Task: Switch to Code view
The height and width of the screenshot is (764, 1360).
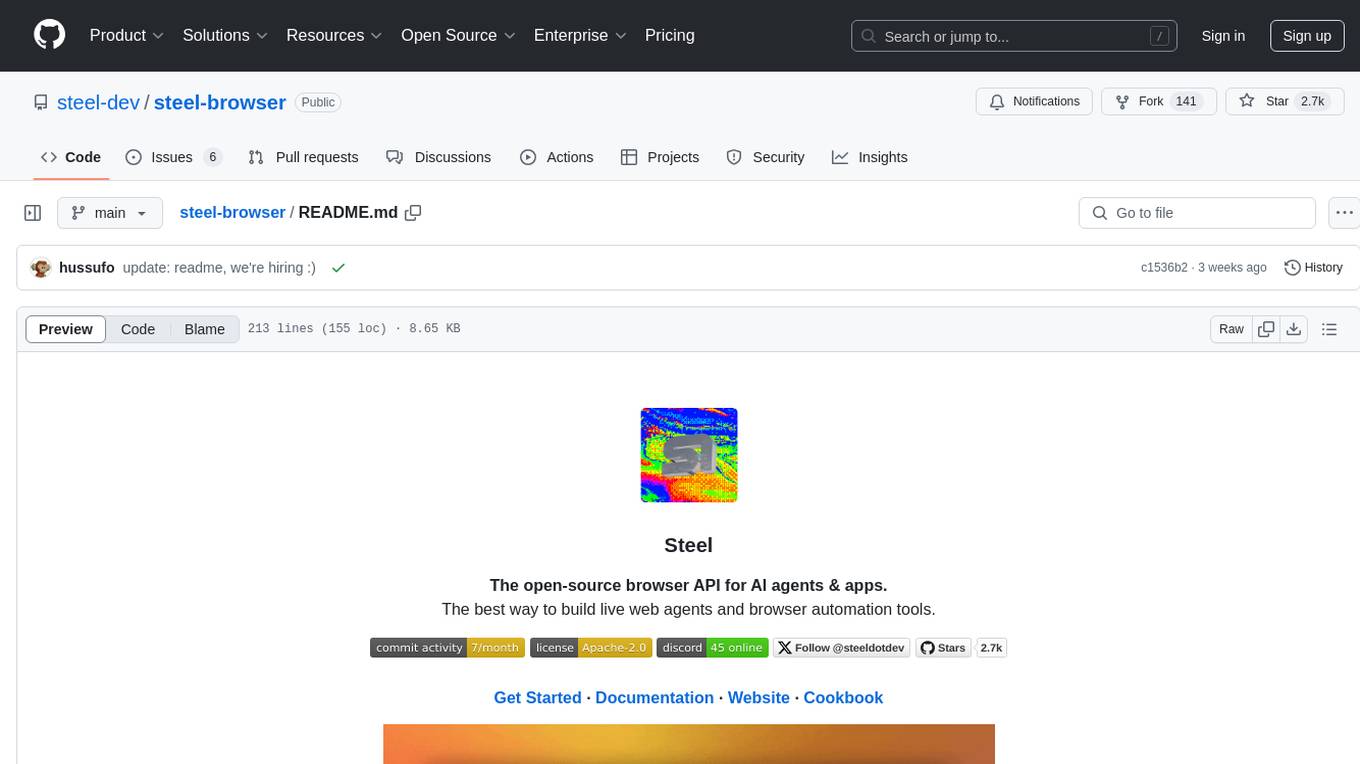Action: tap(138, 329)
